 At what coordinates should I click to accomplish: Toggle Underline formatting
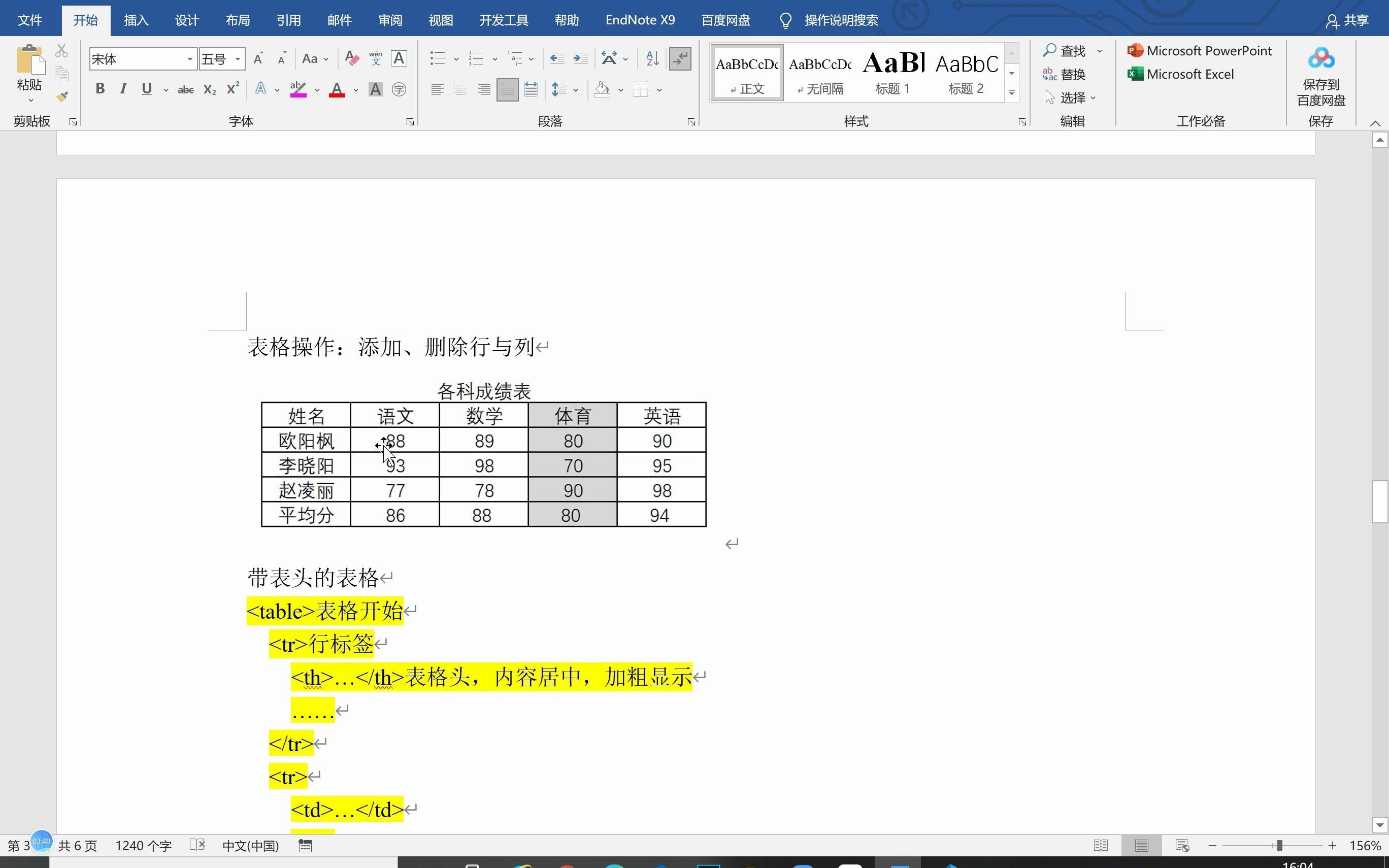pos(147,89)
